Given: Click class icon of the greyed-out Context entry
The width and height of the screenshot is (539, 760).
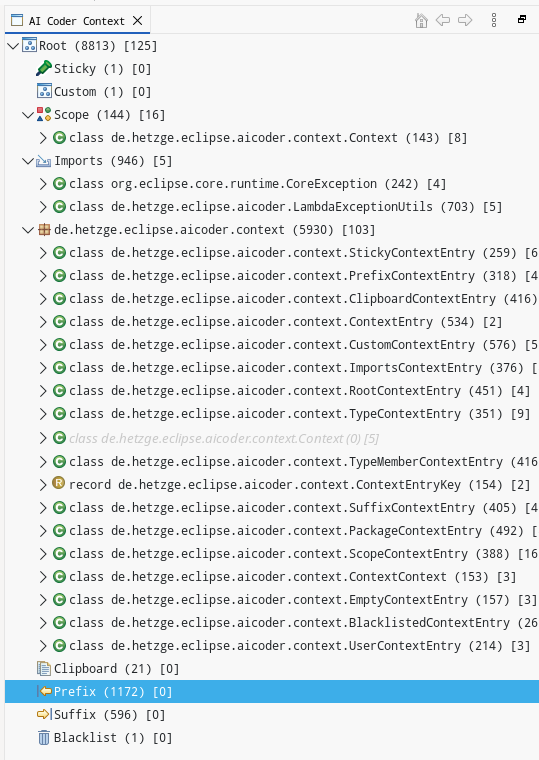Looking at the screenshot, I should tap(59, 438).
